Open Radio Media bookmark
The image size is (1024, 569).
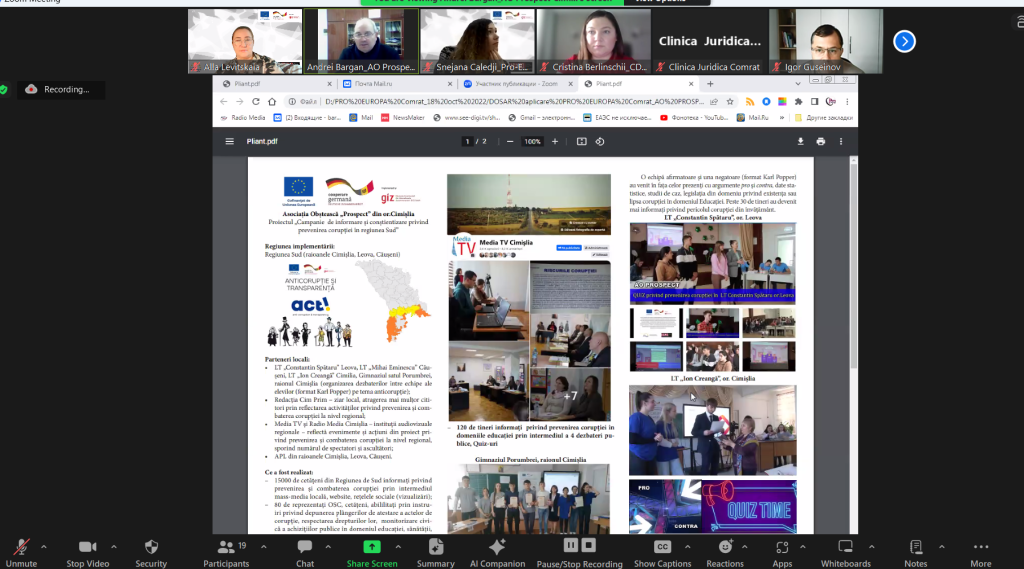[243, 118]
